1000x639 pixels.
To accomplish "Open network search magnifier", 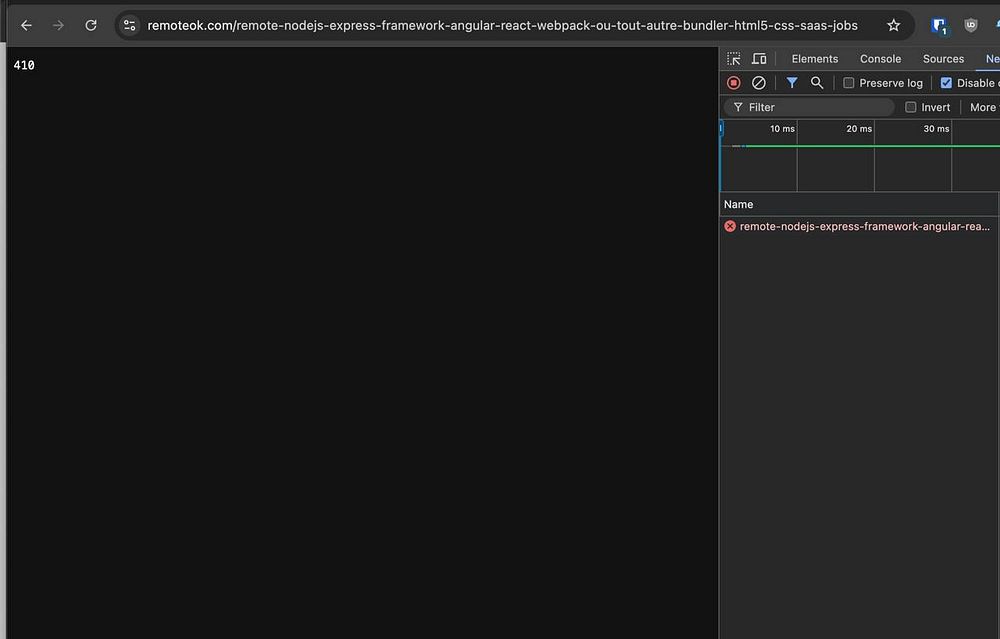I will point(816,83).
